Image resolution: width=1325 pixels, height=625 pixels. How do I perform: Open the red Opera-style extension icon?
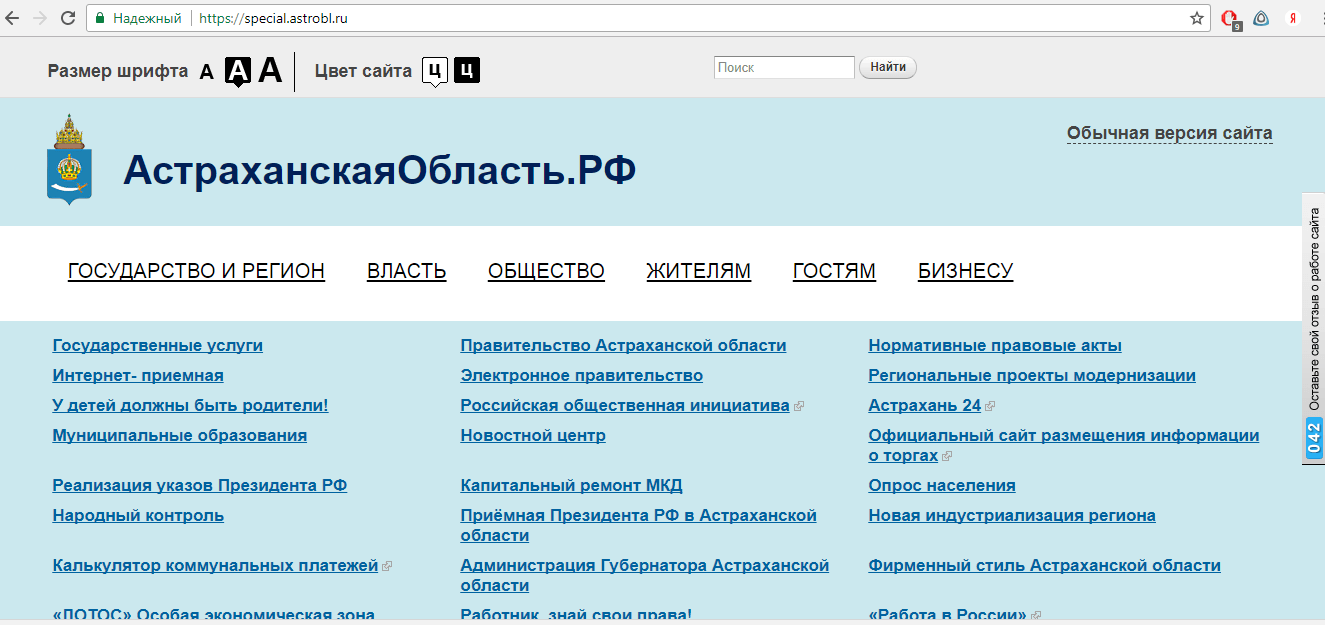pos(1231,18)
